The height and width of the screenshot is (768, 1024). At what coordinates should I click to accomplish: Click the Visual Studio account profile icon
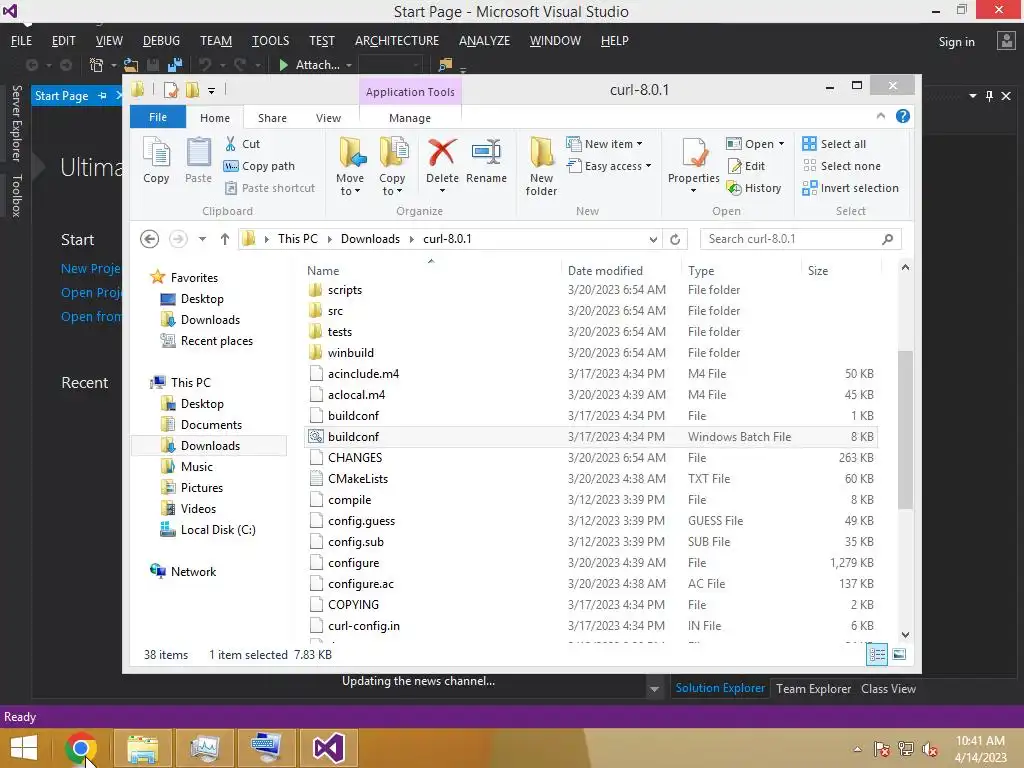(x=1006, y=41)
